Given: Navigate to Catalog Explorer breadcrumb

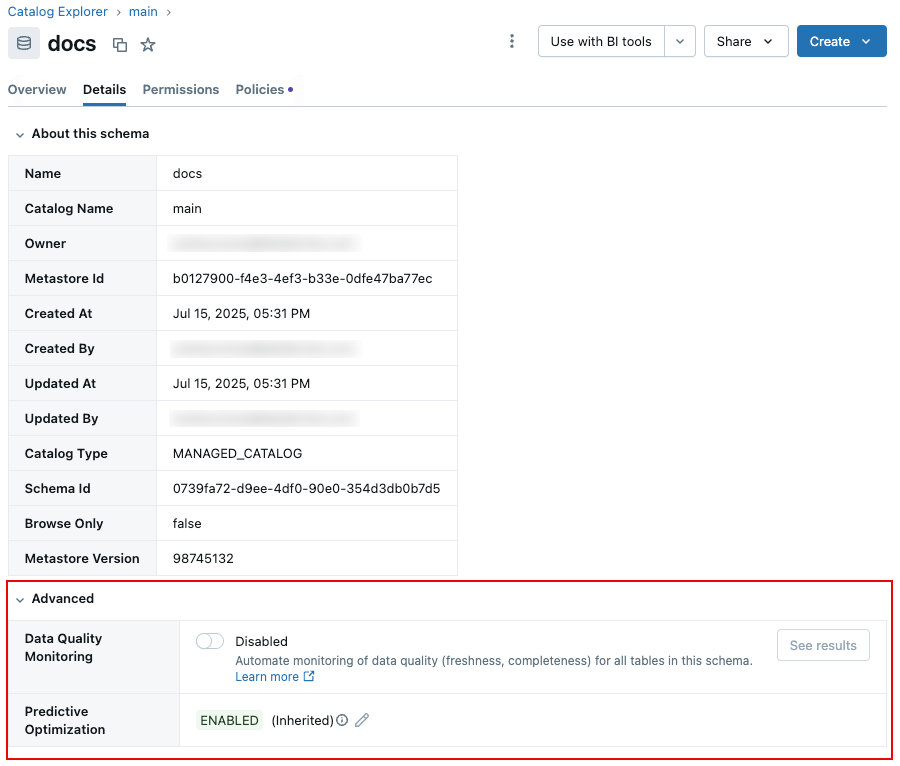Looking at the screenshot, I should tap(57, 11).
